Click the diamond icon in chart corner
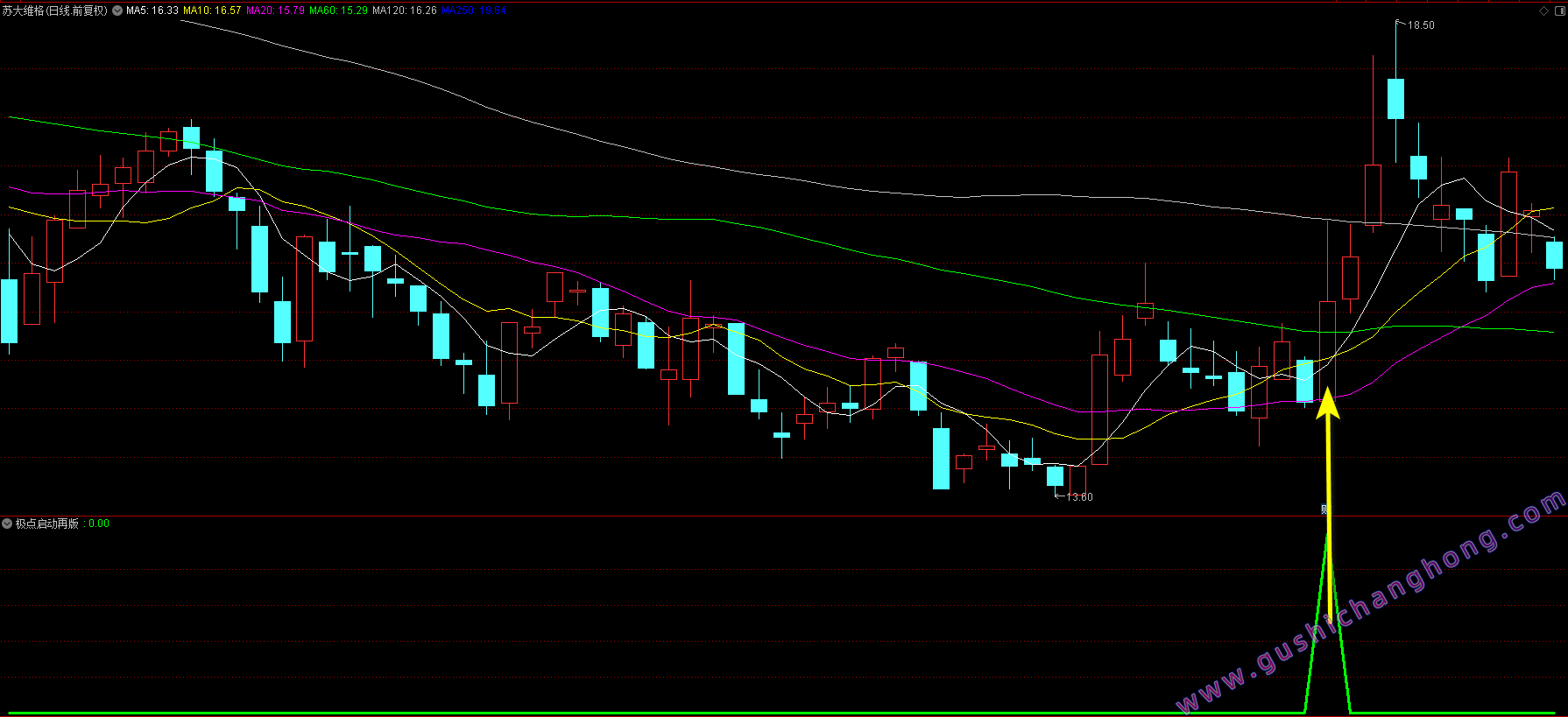The width and height of the screenshot is (1568, 717). 1543,11
